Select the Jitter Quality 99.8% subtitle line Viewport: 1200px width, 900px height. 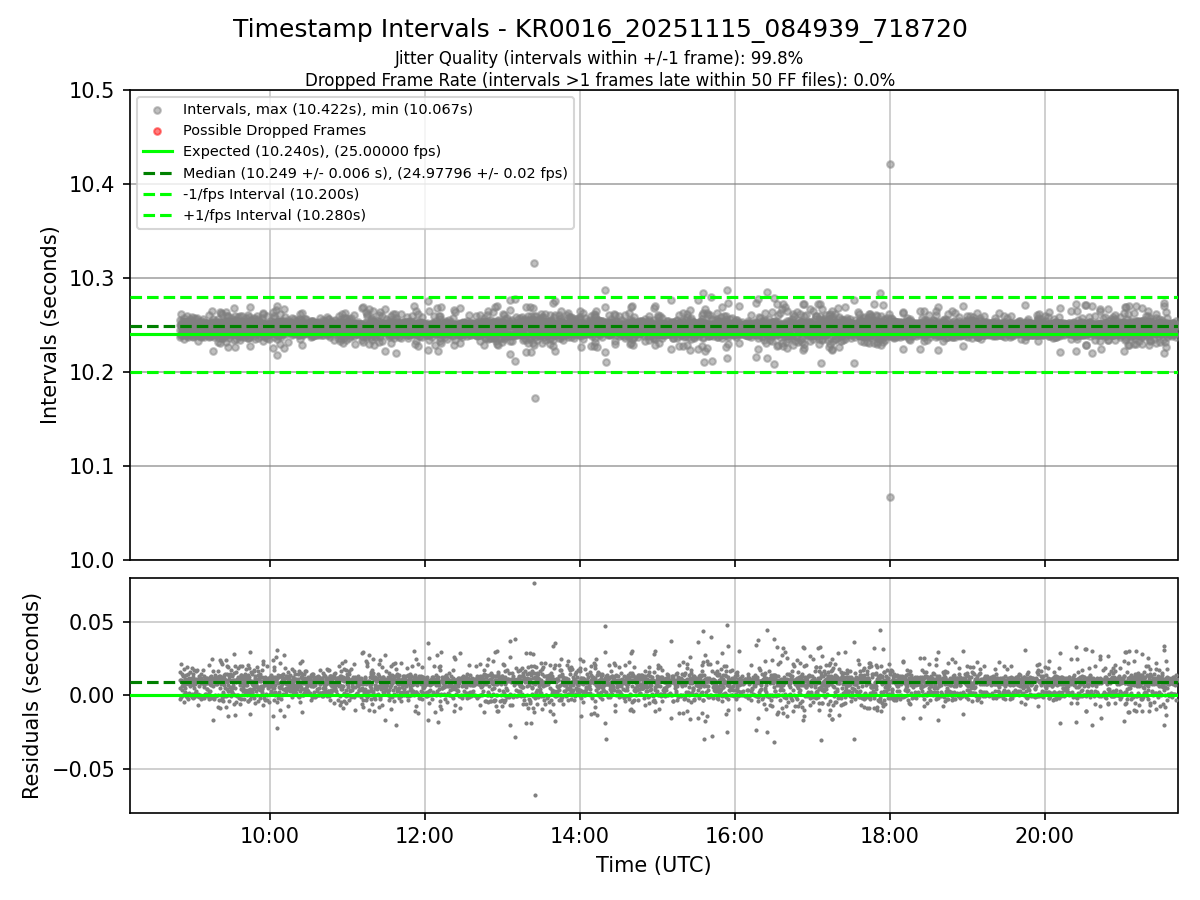599,58
